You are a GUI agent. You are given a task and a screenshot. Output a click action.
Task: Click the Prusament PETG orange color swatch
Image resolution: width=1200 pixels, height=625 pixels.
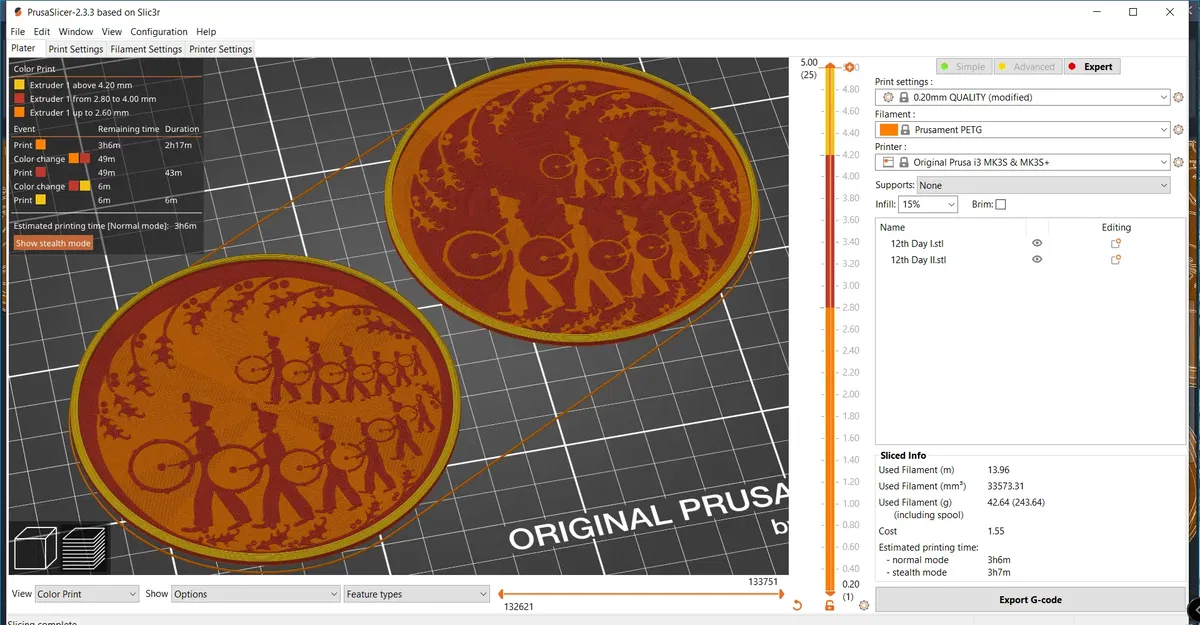coord(888,130)
